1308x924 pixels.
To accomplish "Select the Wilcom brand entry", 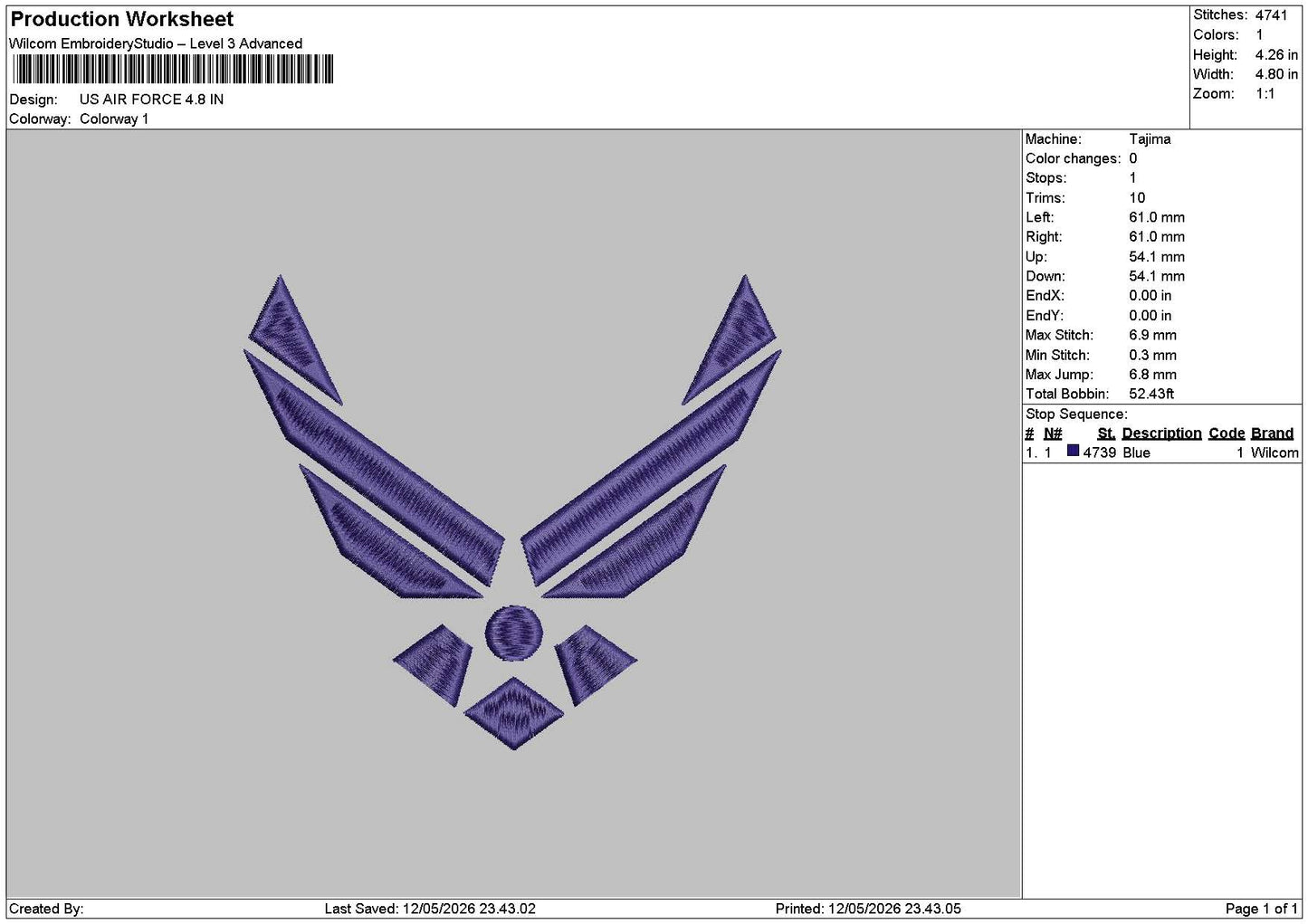I will [x=1275, y=452].
